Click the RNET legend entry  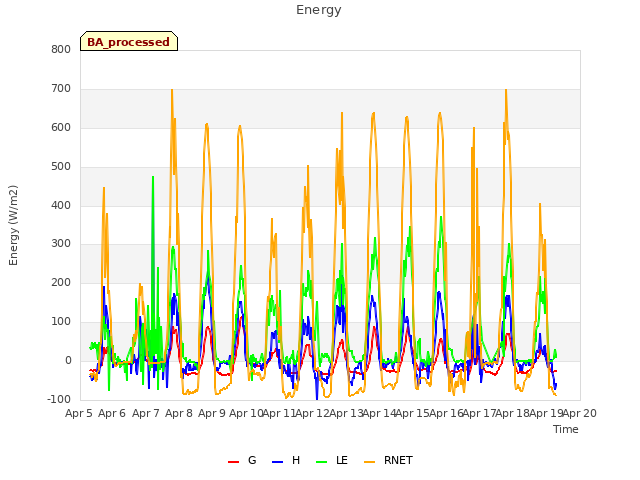pyautogui.click(x=388, y=460)
